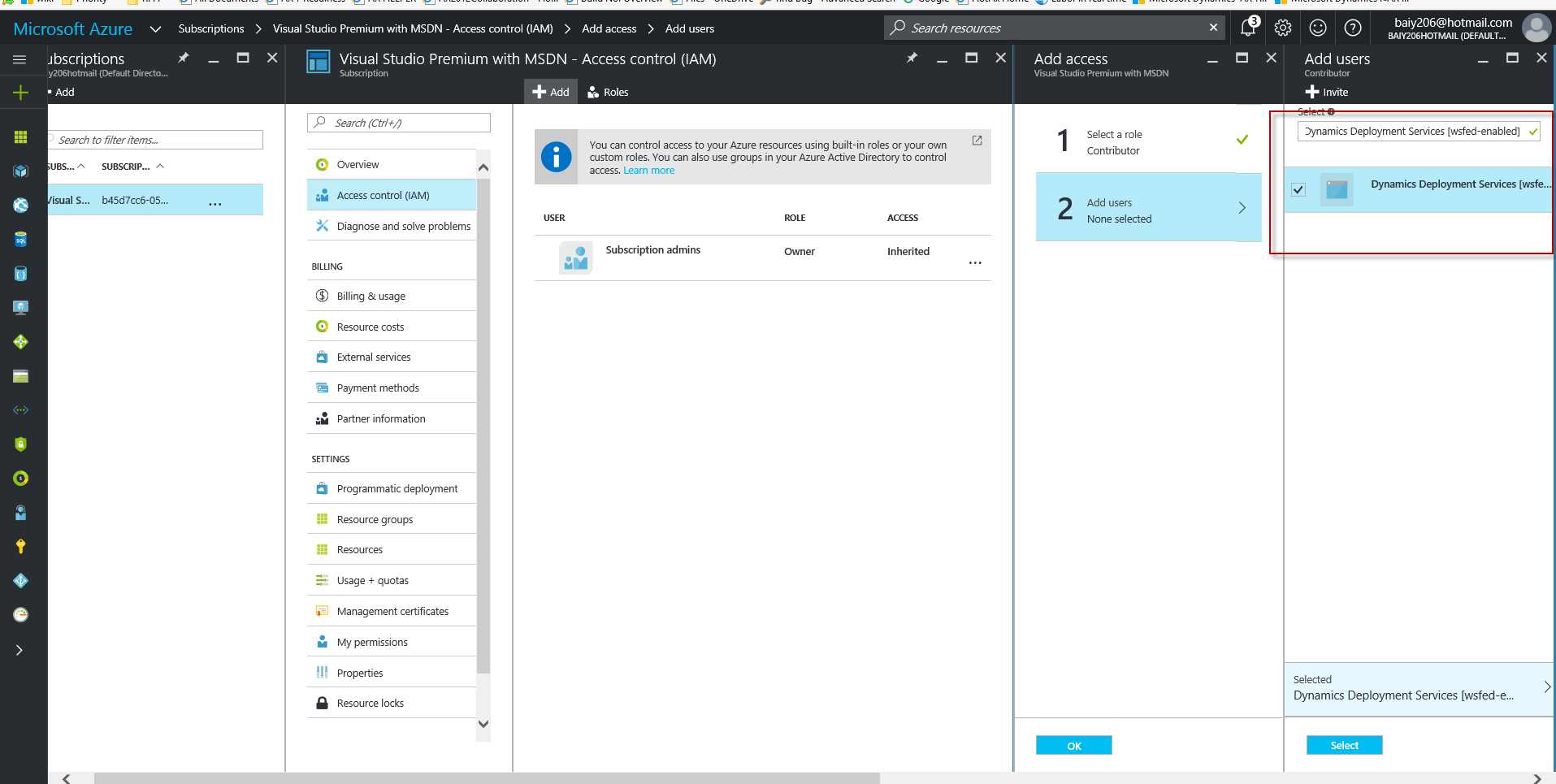
Task: Expand Selected members panel chevron
Action: [1546, 687]
